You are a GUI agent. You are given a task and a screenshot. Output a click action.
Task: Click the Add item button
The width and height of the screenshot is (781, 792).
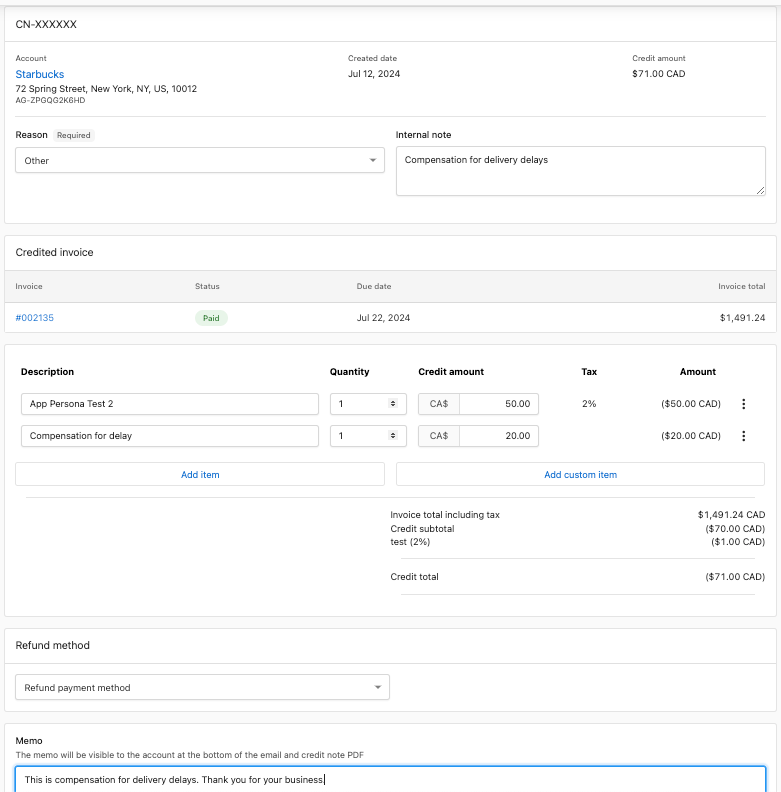click(200, 474)
